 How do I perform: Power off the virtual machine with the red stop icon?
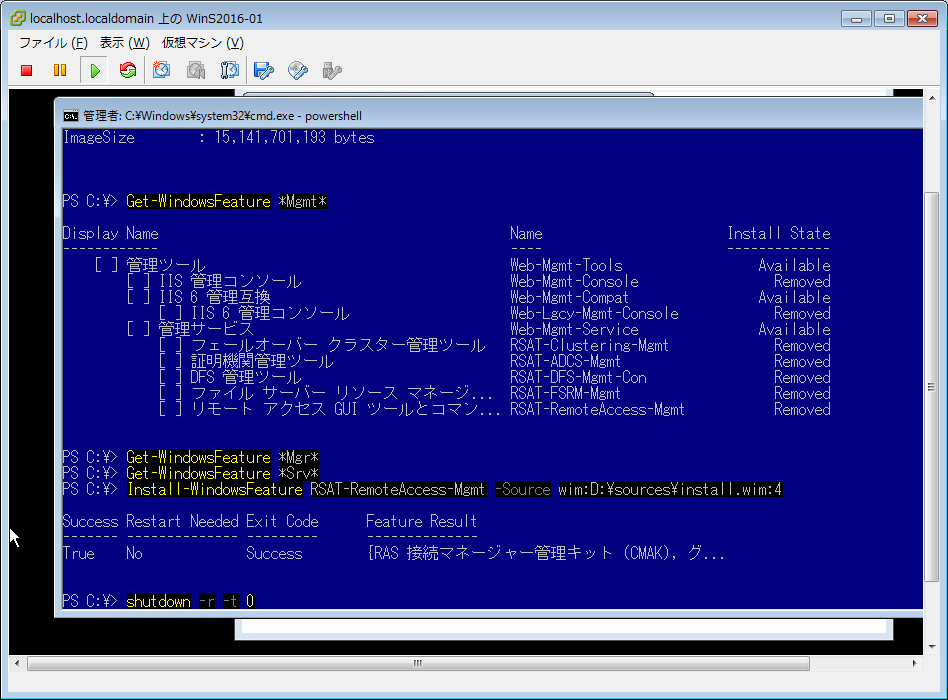[x=26, y=70]
